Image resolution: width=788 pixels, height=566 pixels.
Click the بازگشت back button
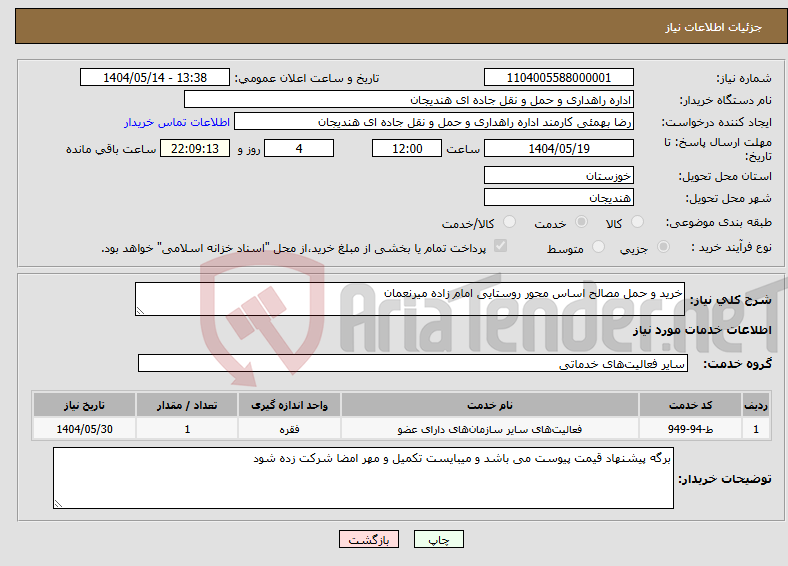coord(369,539)
